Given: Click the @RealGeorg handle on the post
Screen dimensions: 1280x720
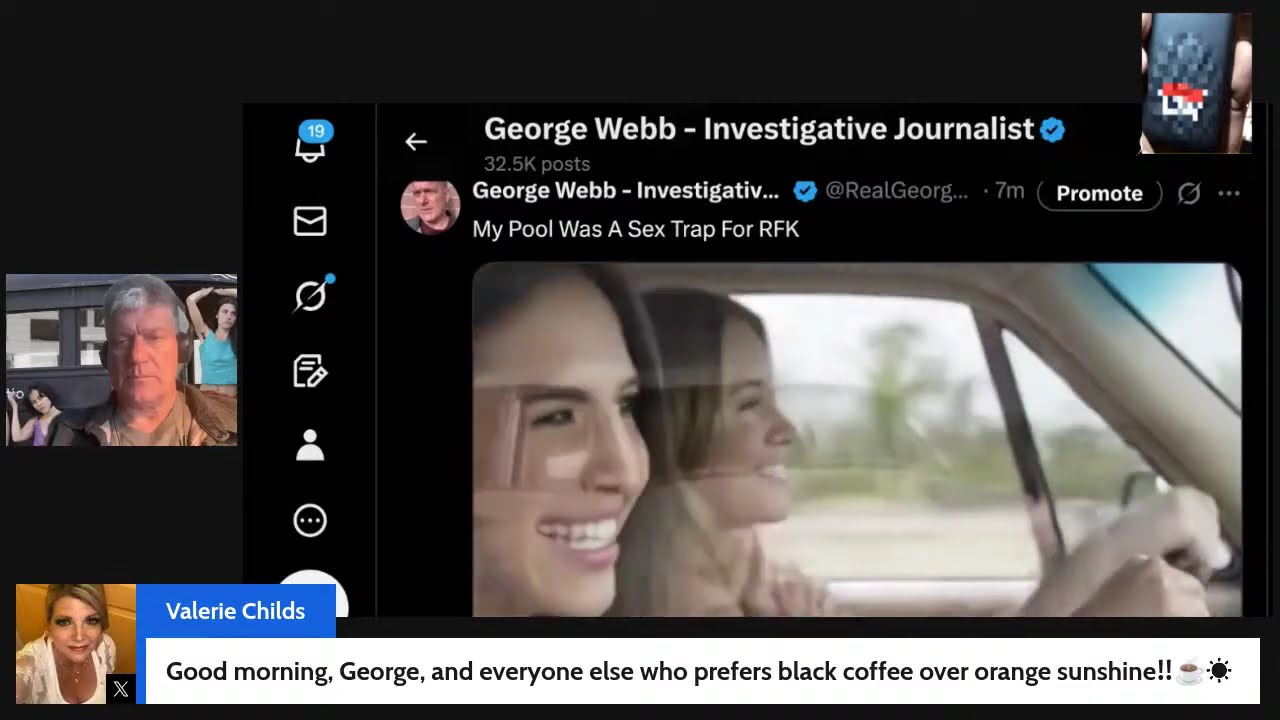Looking at the screenshot, I should (x=897, y=191).
